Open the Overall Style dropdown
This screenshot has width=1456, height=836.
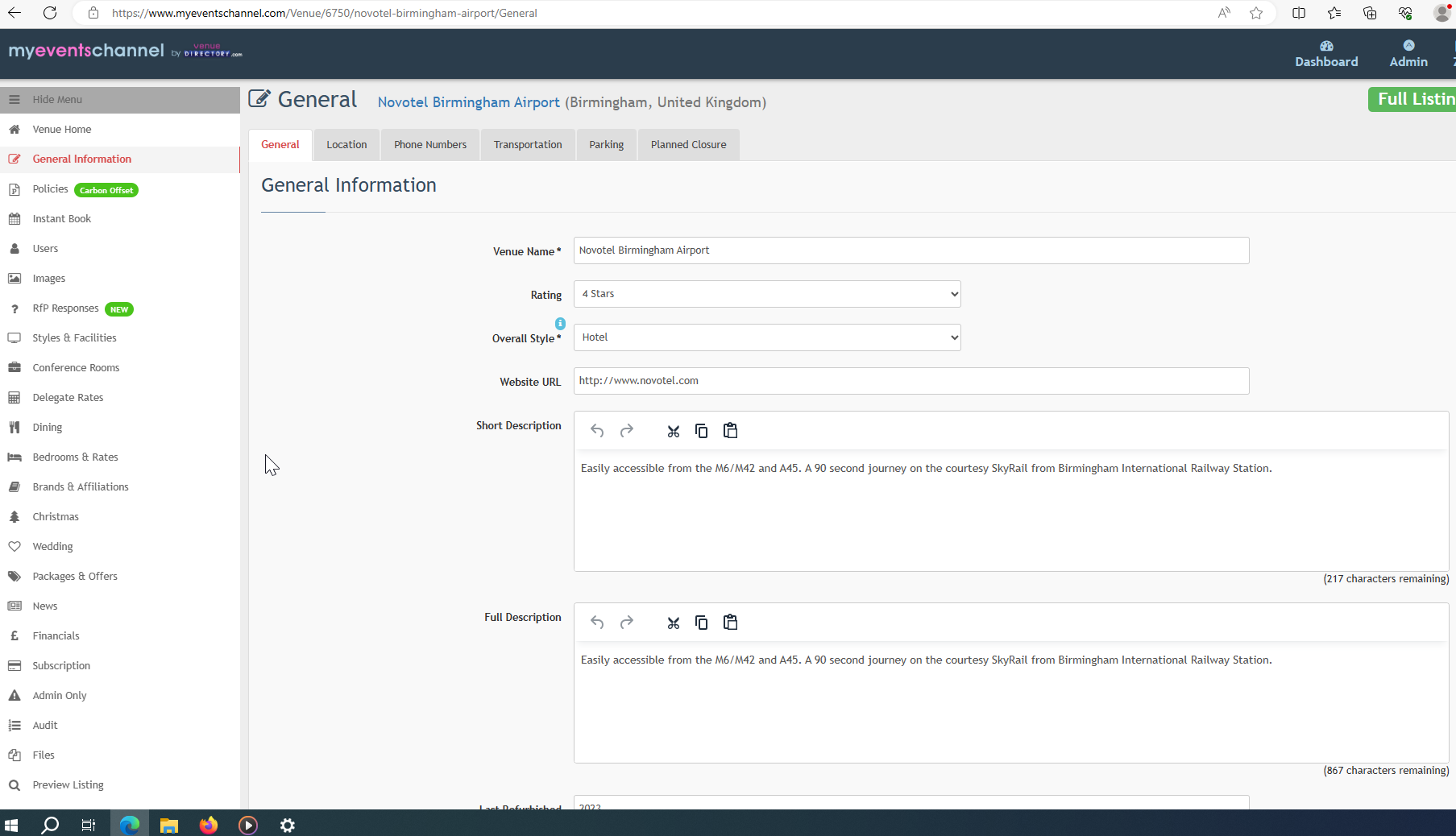pyautogui.click(x=767, y=337)
